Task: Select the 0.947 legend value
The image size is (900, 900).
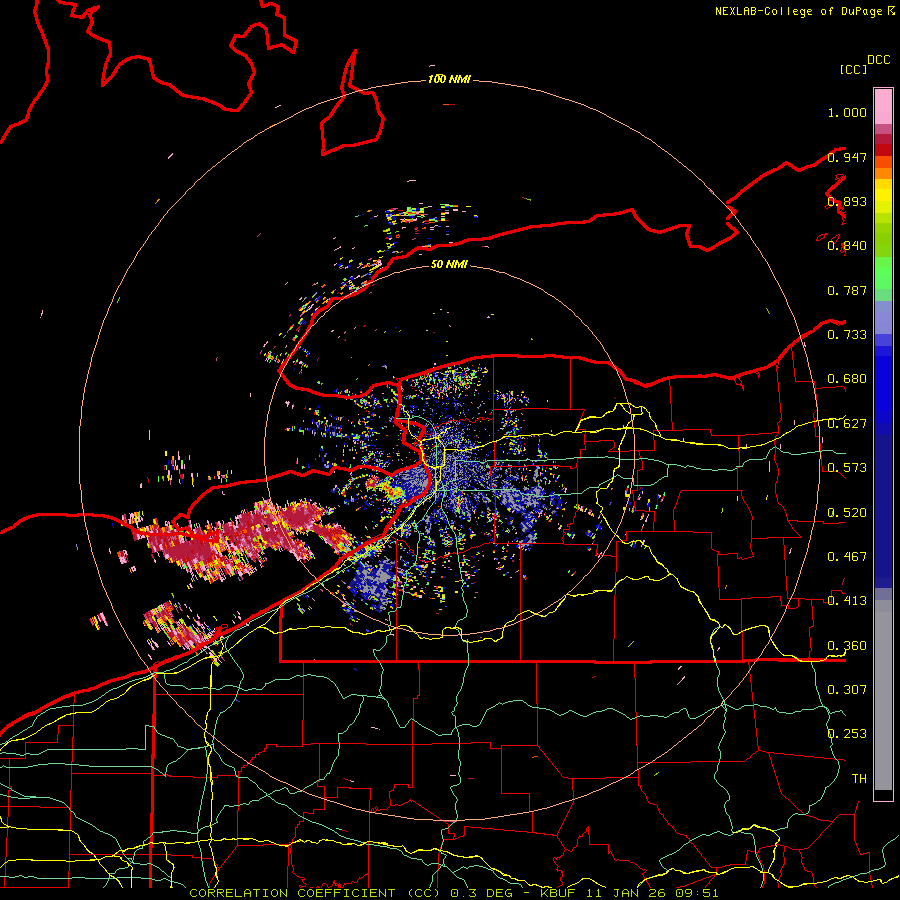Action: [847, 157]
